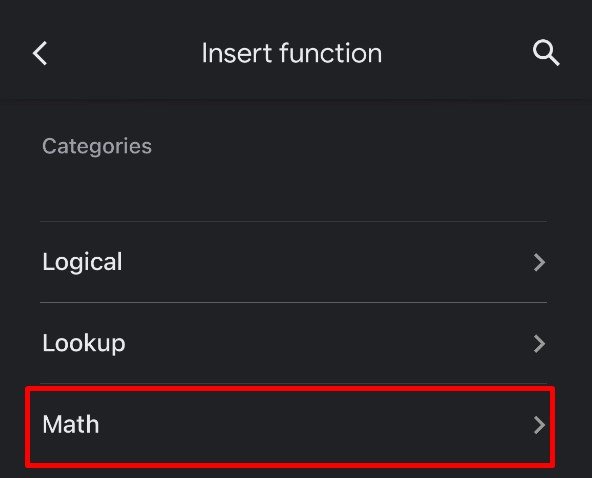Open the Lookup category row
Screen dimensions: 592x478
(x=293, y=343)
